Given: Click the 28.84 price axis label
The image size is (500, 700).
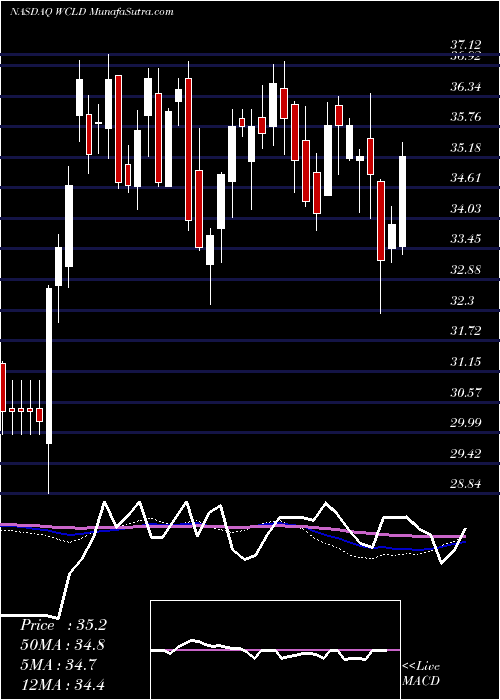Looking at the screenshot, I should pyautogui.click(x=466, y=483).
